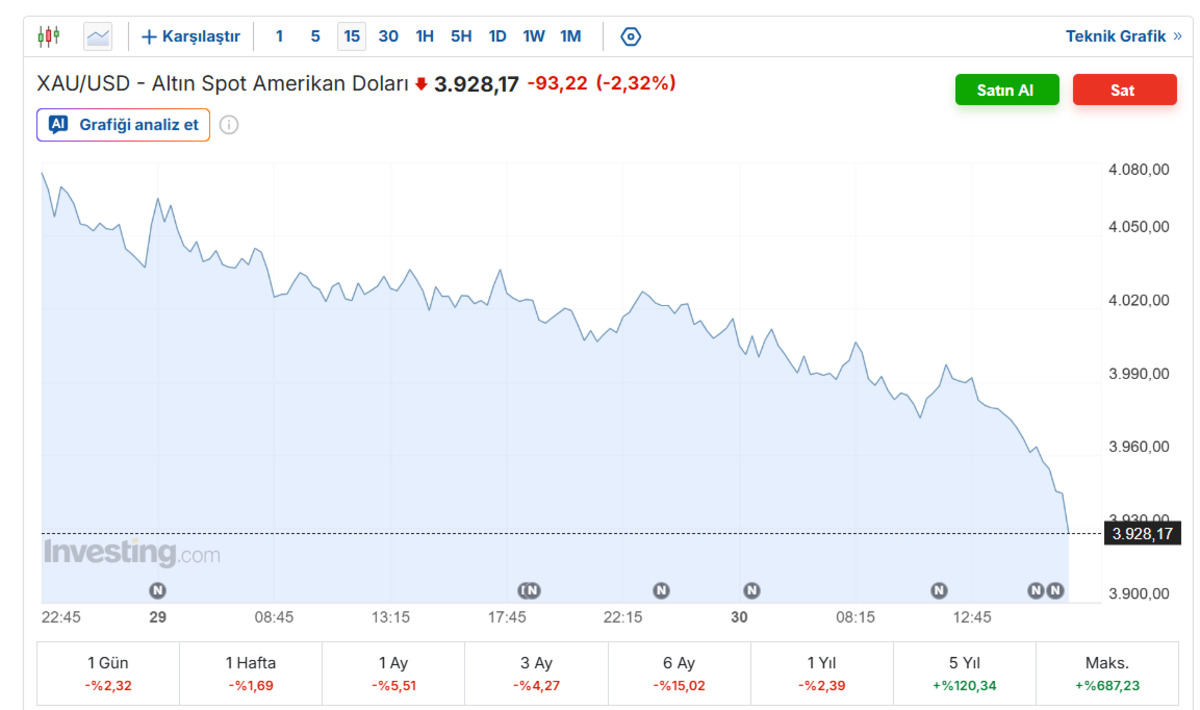The image size is (1200, 710).
Task: Choose the Maks. range tab
Action: [x=1107, y=673]
